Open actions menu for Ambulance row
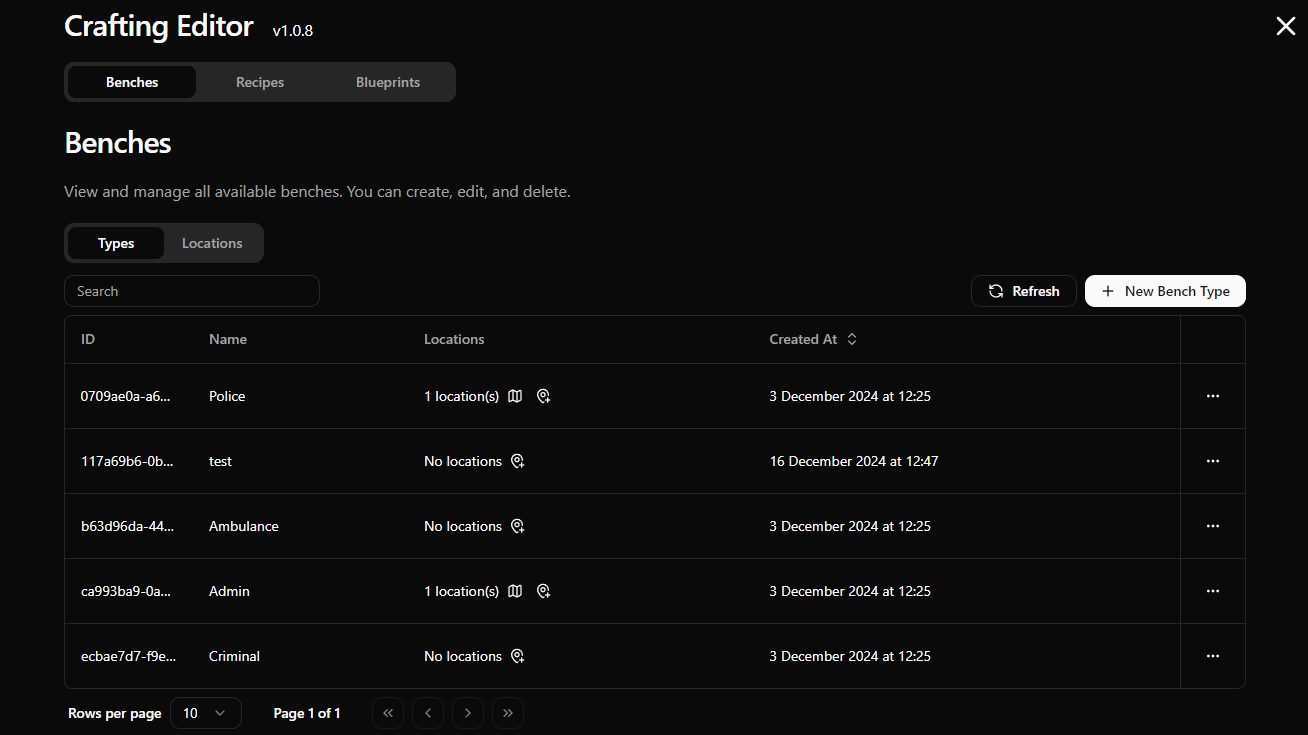 coord(1212,526)
